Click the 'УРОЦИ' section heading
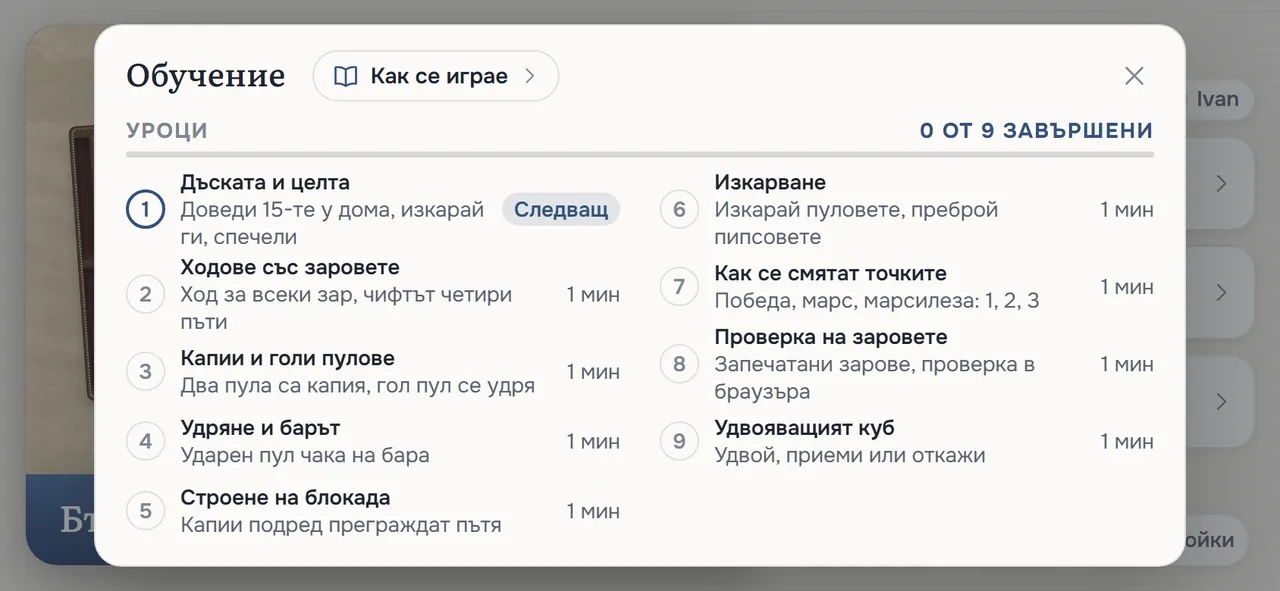The image size is (1280, 591). click(167, 131)
